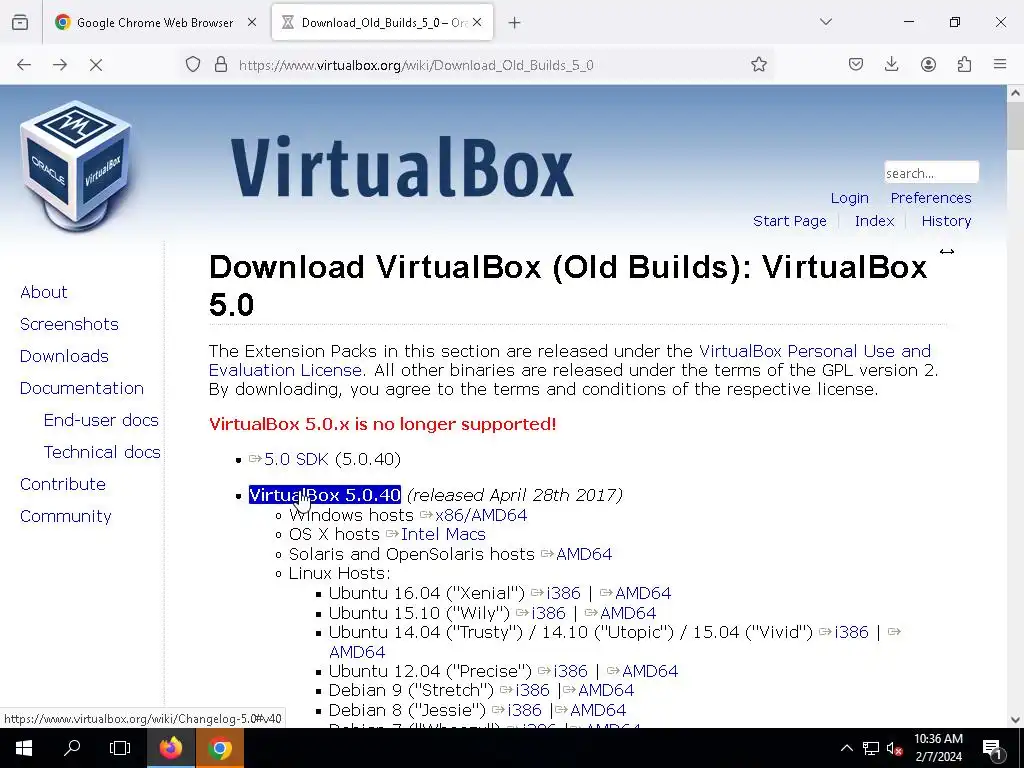
Task: Select the Download_Old_Builds_5_0 tab
Action: [382, 22]
